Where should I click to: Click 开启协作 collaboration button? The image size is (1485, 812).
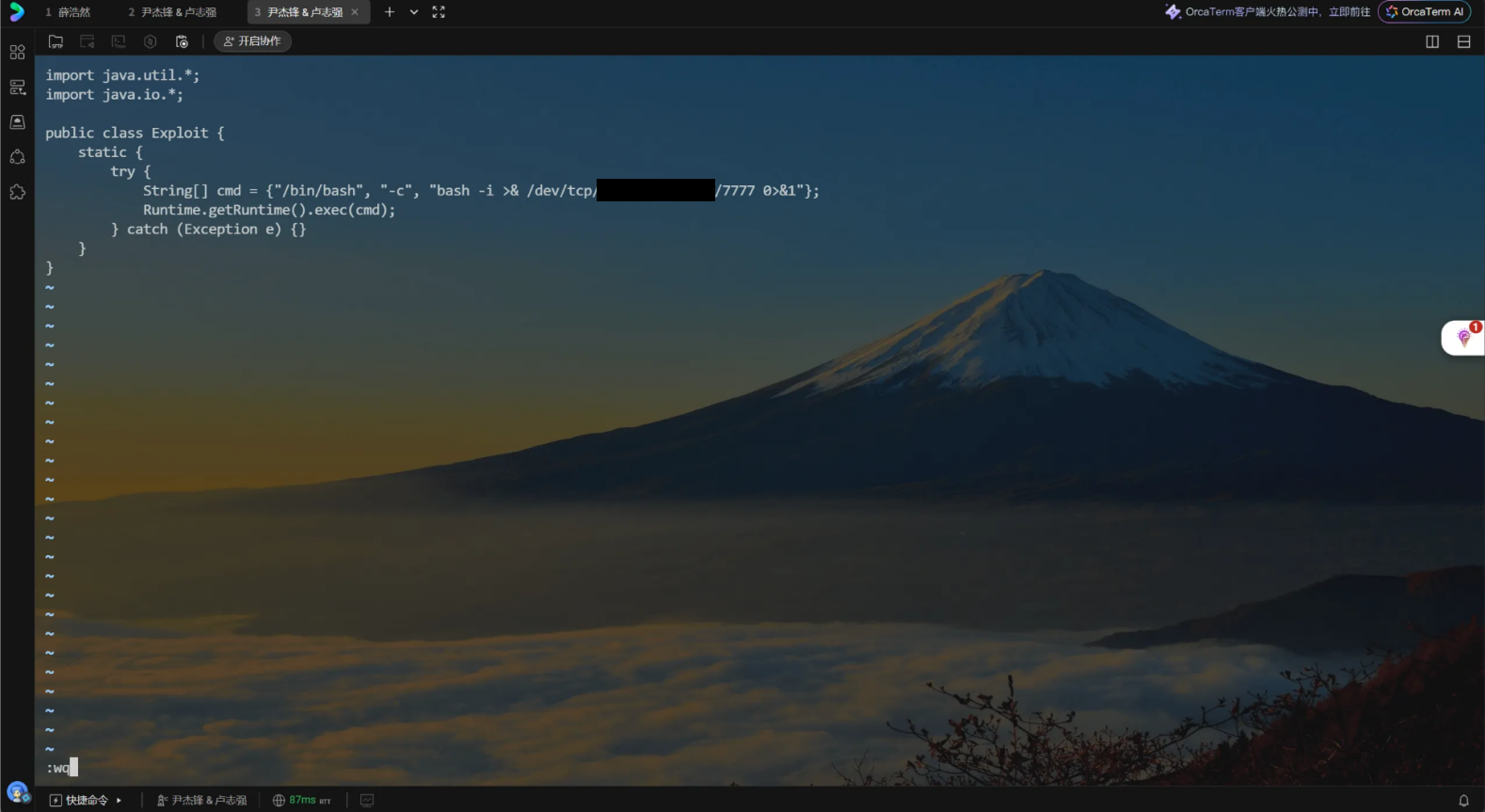coord(252,41)
